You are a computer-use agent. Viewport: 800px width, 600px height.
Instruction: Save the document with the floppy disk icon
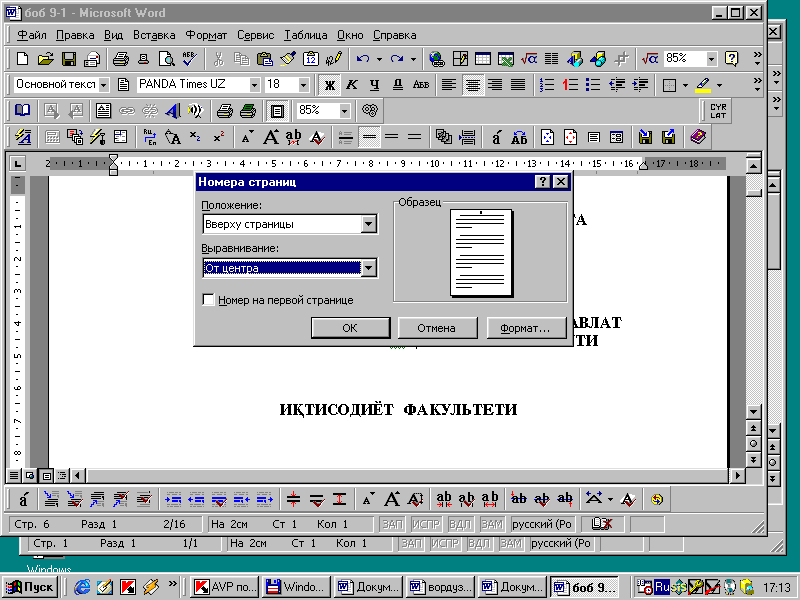pyautogui.click(x=69, y=59)
